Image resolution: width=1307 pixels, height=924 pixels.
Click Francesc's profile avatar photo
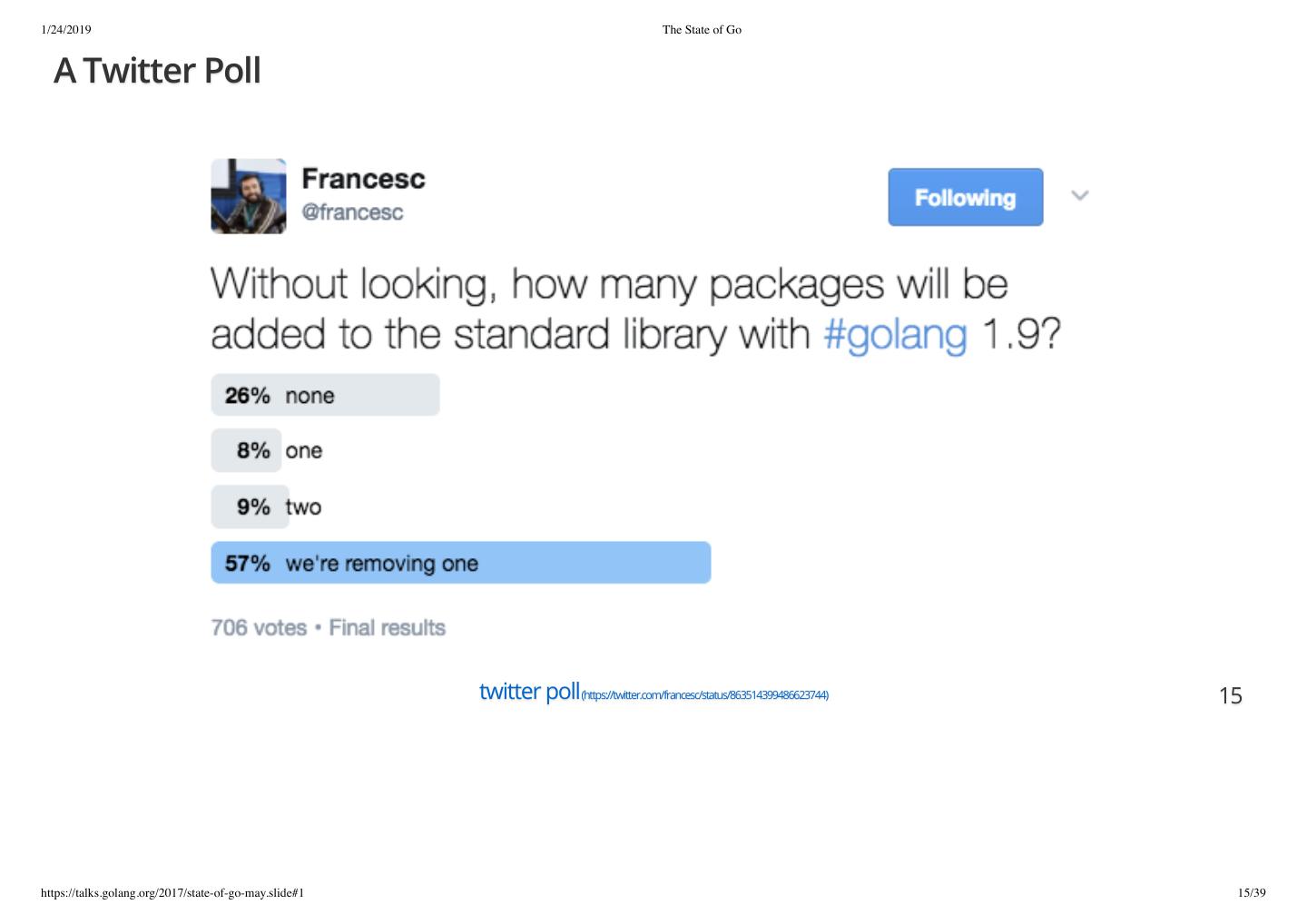[x=249, y=196]
